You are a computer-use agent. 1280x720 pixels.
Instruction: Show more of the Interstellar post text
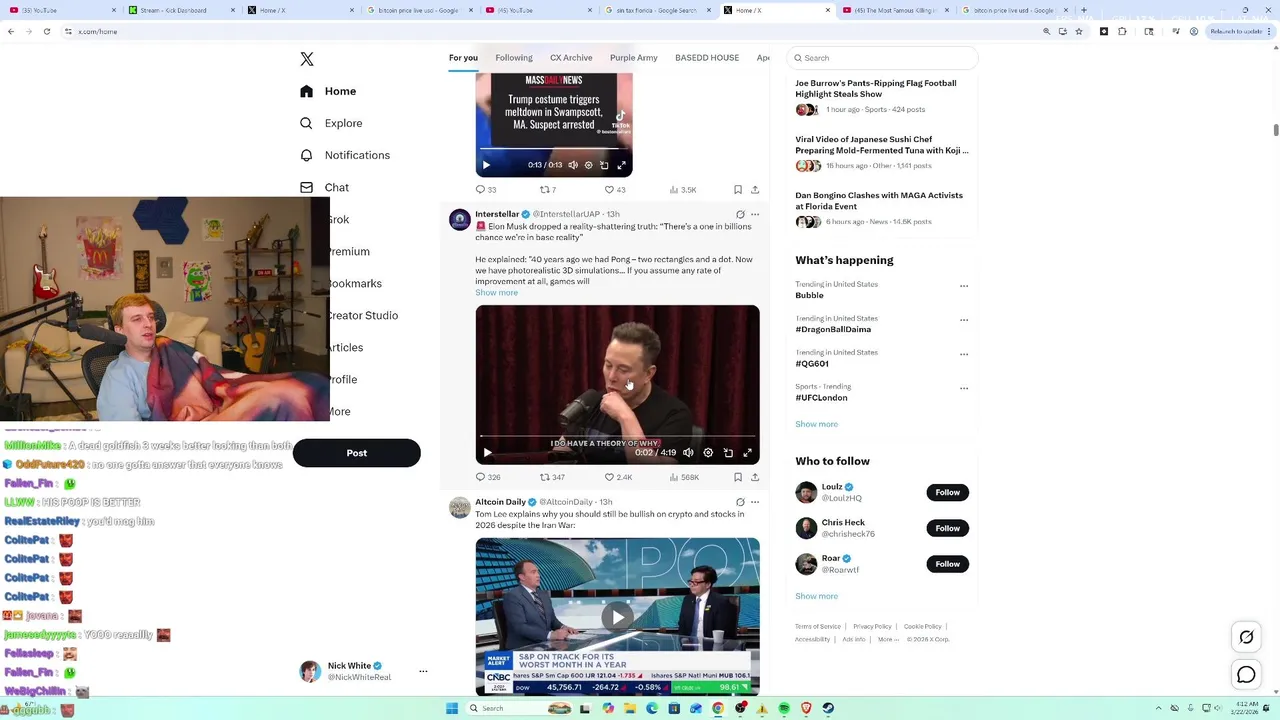[x=496, y=293]
